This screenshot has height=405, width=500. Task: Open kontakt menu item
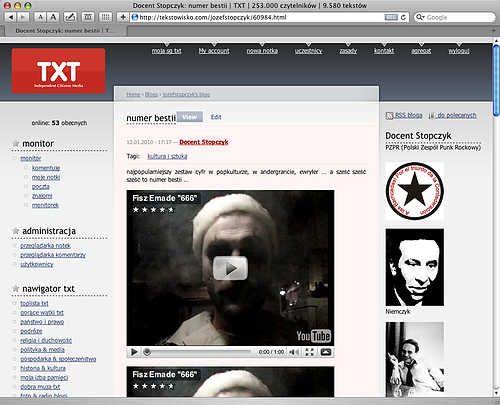tap(384, 51)
